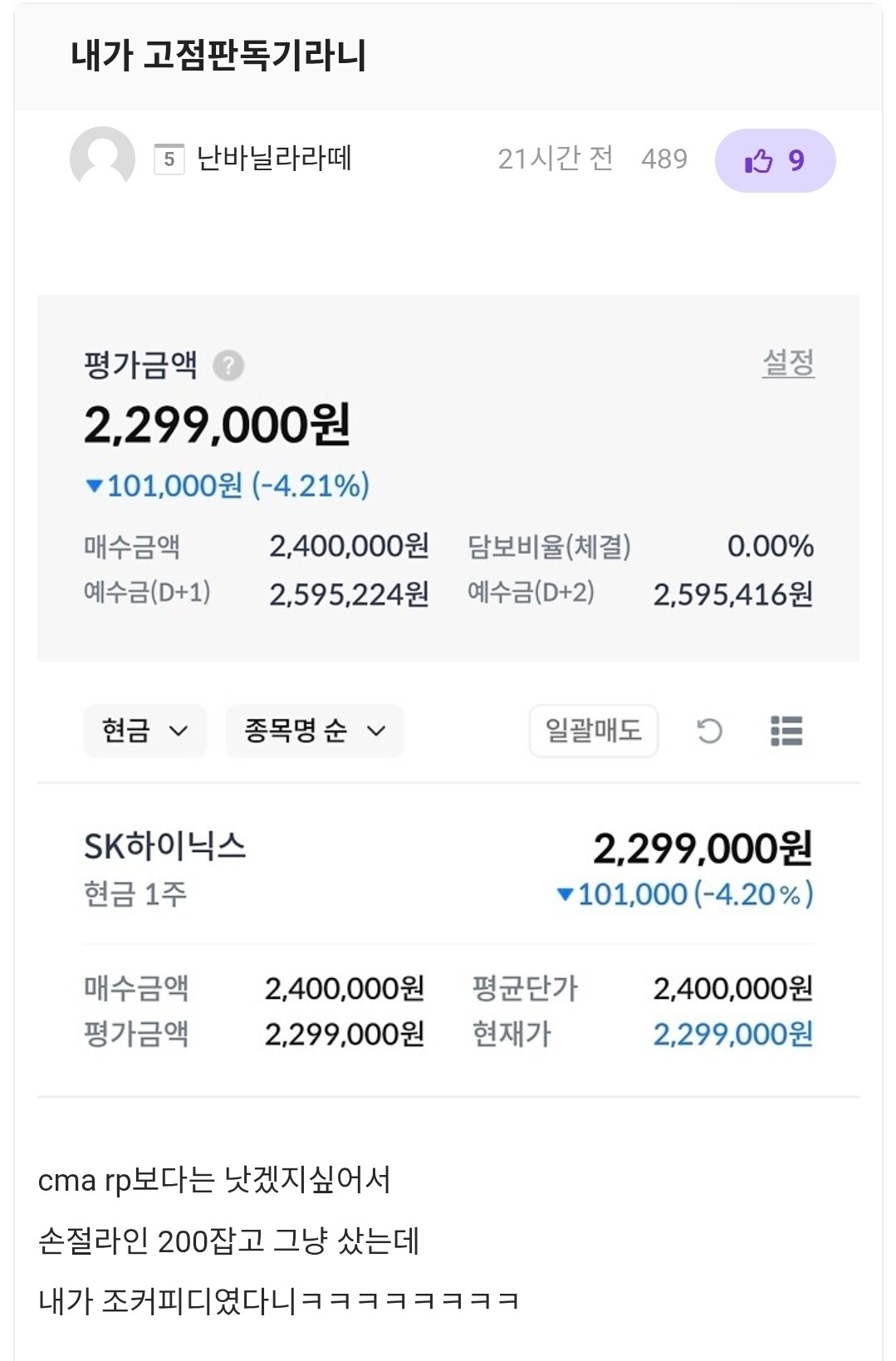Click the down triangle in SK하이닉스 row
This screenshot has height=1361, width=896.
click(565, 894)
